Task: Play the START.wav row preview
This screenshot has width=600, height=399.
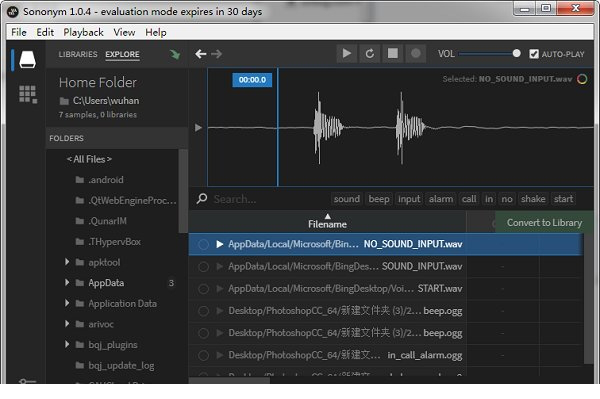Action: 219,288
